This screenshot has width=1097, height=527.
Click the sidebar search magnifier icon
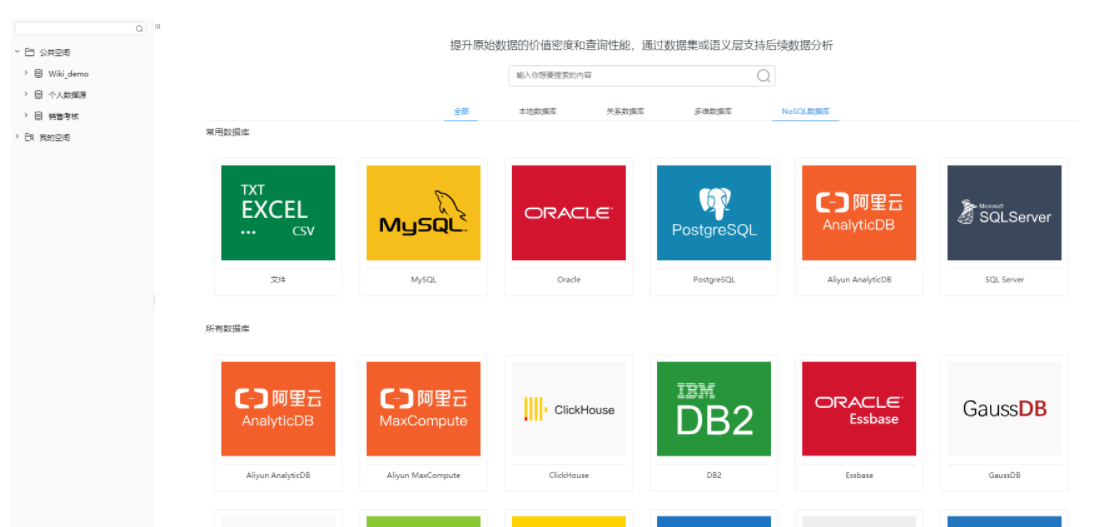[139, 29]
